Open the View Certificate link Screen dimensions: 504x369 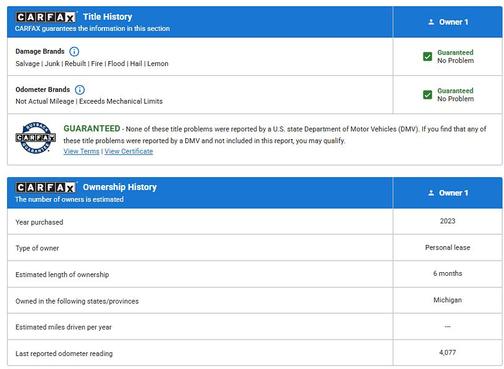(129, 151)
